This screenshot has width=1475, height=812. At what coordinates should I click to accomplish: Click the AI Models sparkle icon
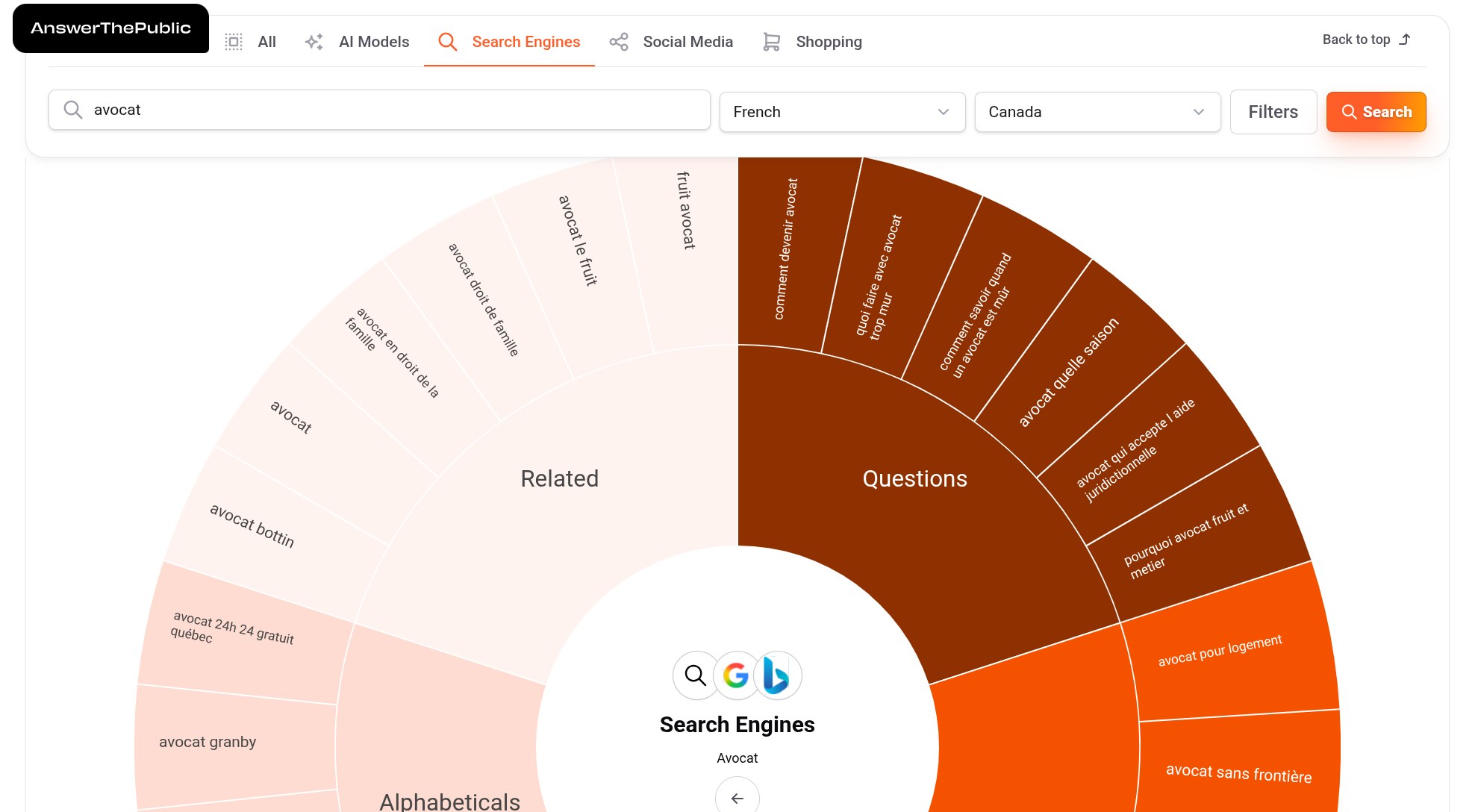pyautogui.click(x=314, y=42)
